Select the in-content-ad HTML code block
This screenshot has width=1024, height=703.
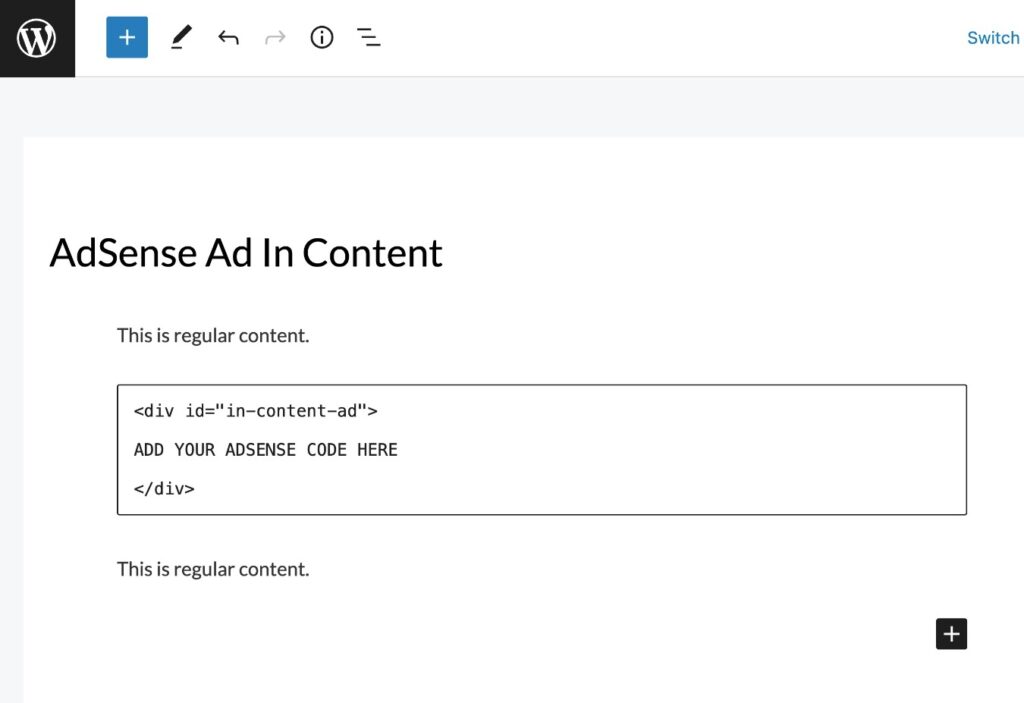pyautogui.click(x=542, y=448)
